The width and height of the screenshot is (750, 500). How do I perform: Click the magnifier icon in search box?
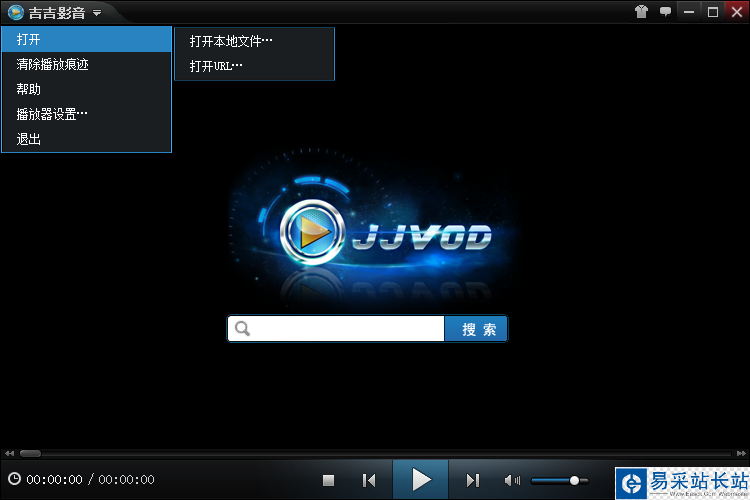point(243,329)
